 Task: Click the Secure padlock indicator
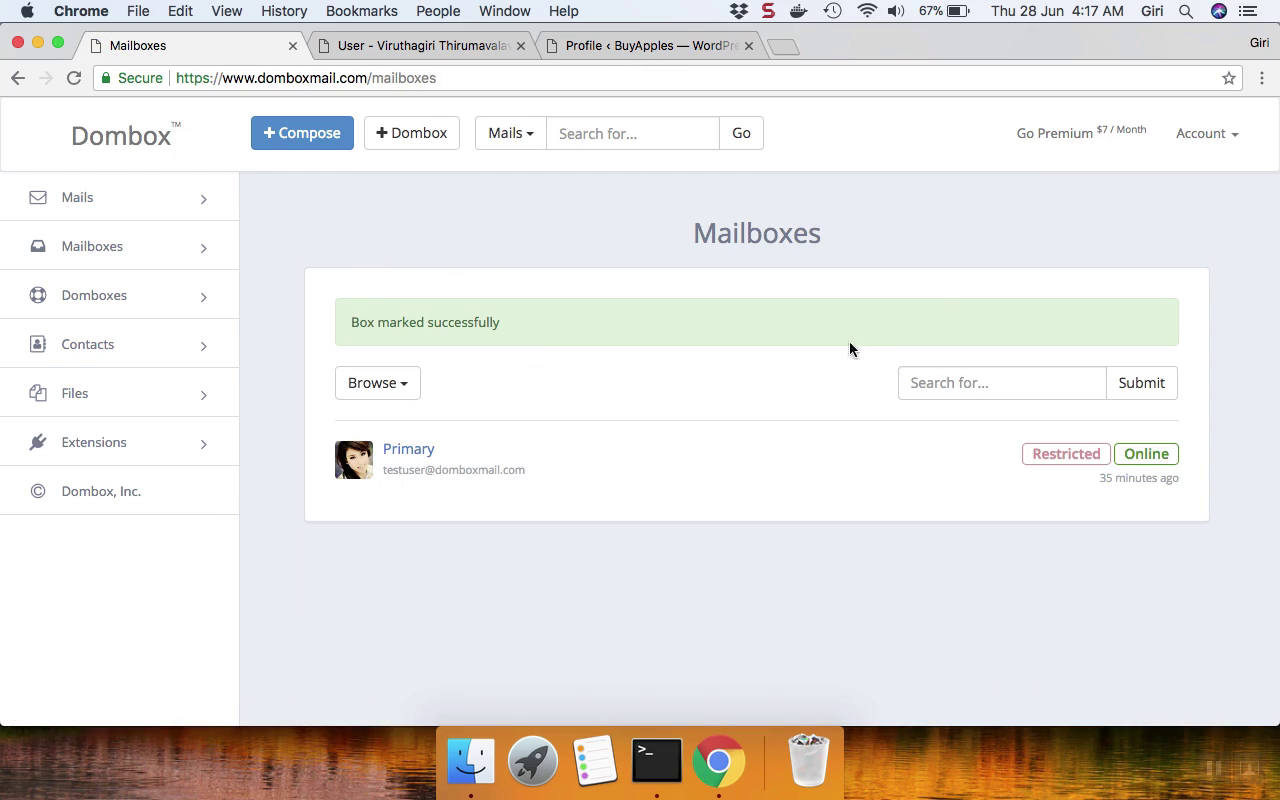[x=132, y=78]
